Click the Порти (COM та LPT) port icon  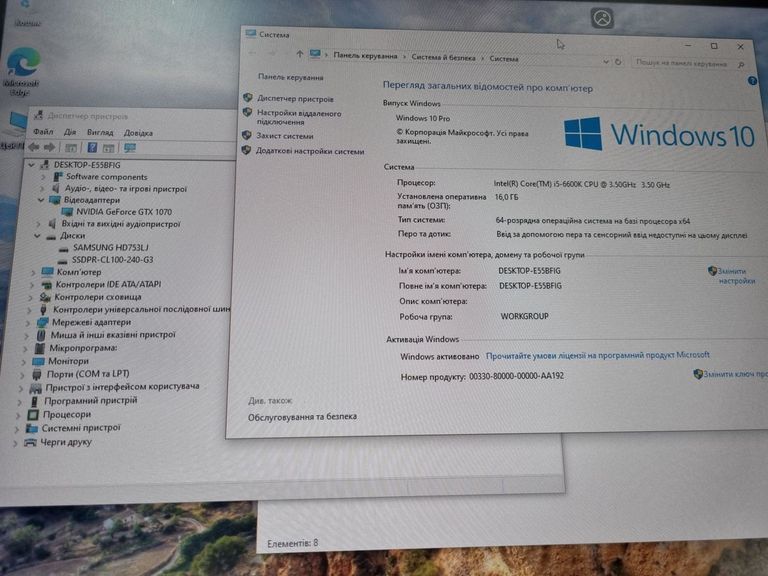point(37,374)
